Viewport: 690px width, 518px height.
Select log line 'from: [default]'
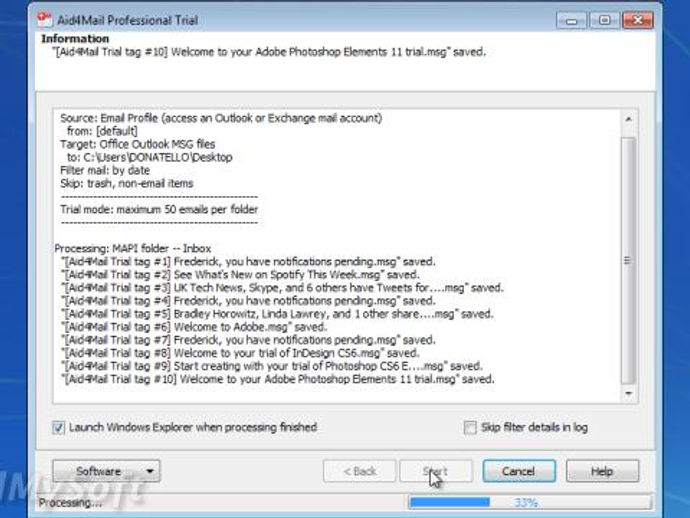(x=102, y=131)
